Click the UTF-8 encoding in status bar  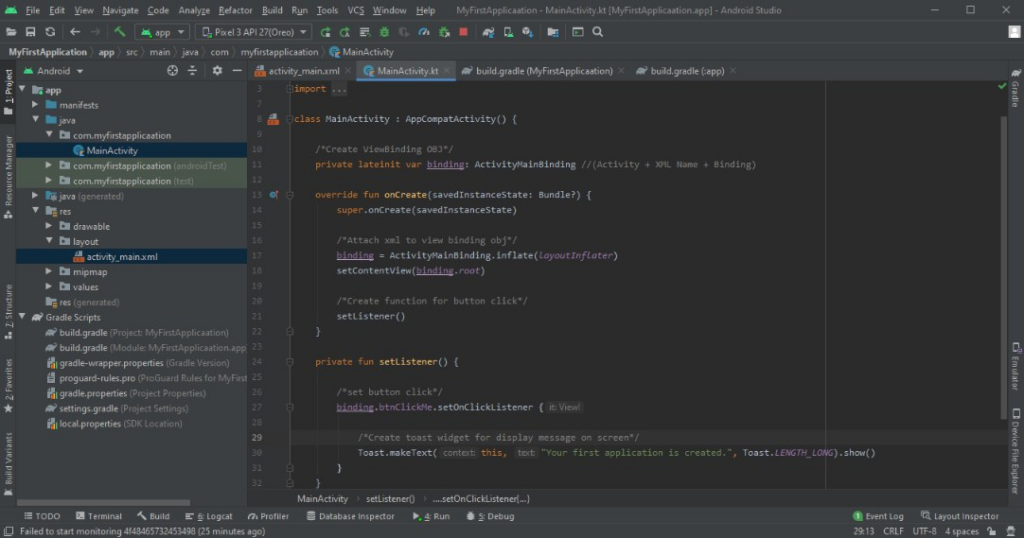pyautogui.click(x=924, y=531)
